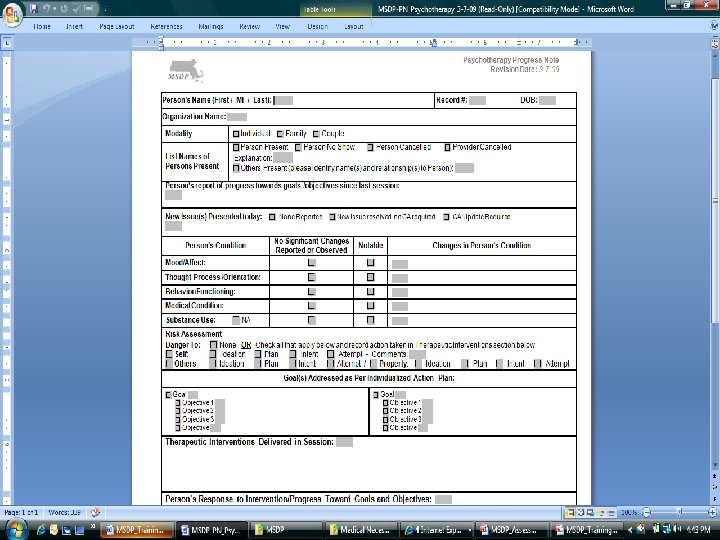Click the Therapeutic Interventions Delivered field
Screen dimensions: 720x540
click(x=344, y=442)
